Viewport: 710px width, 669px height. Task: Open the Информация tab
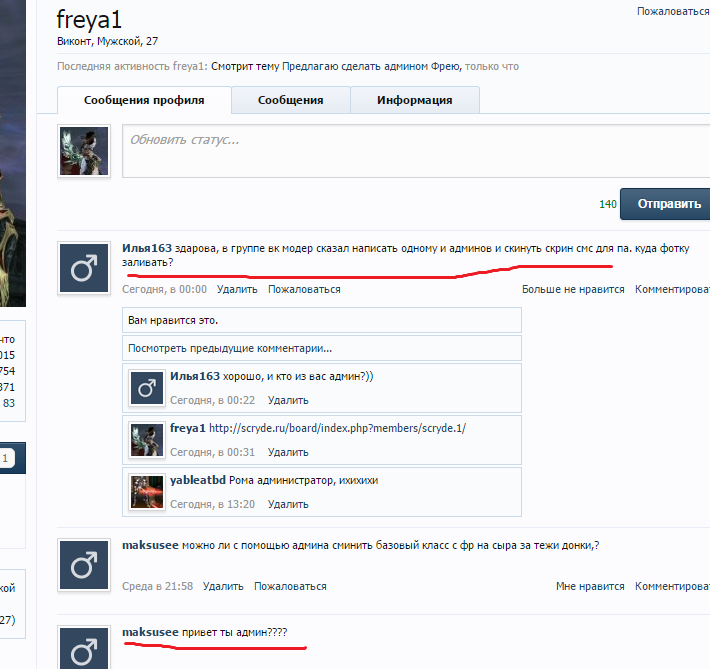click(414, 100)
